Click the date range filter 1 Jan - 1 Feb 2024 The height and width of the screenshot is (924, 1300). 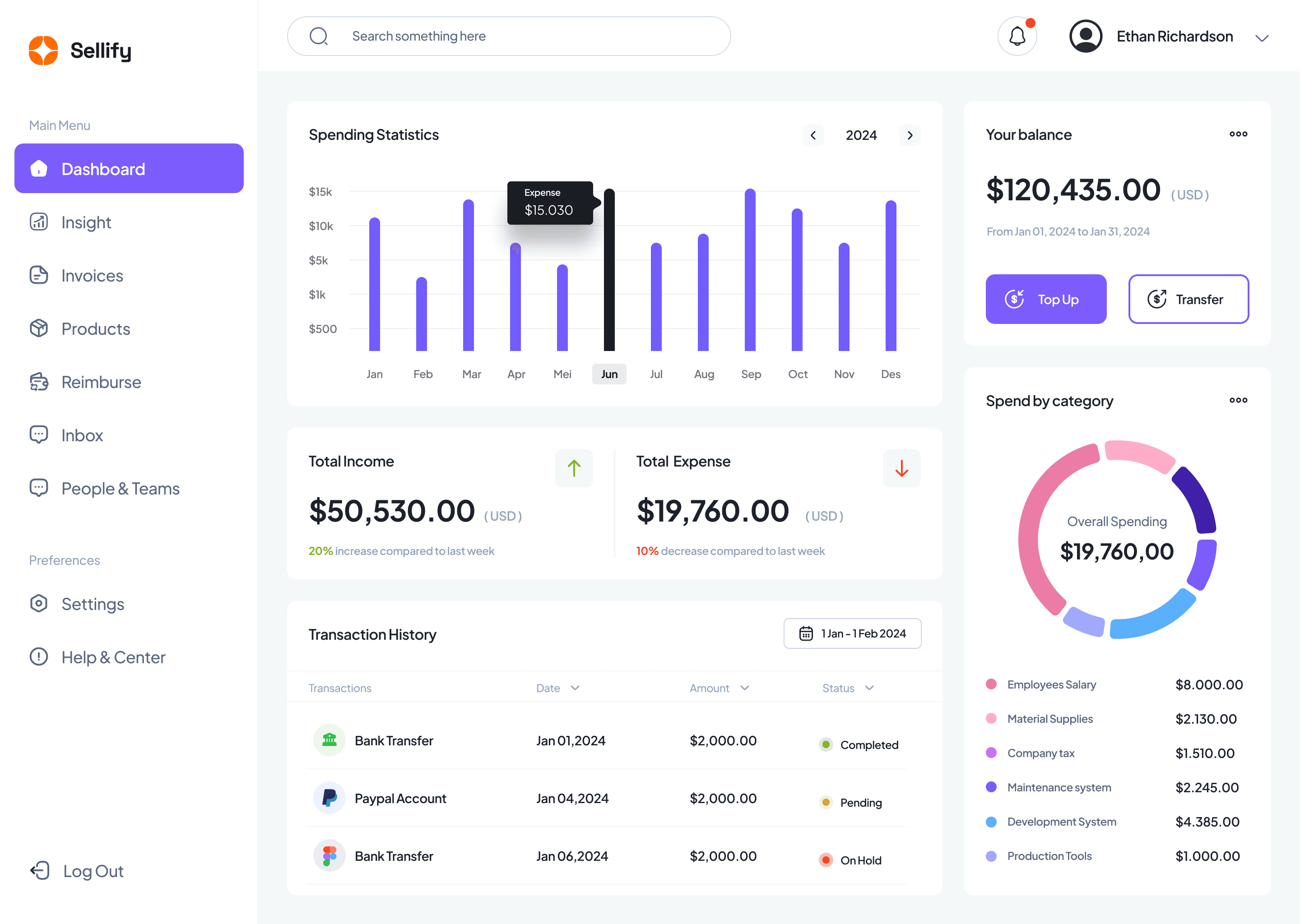(x=851, y=633)
